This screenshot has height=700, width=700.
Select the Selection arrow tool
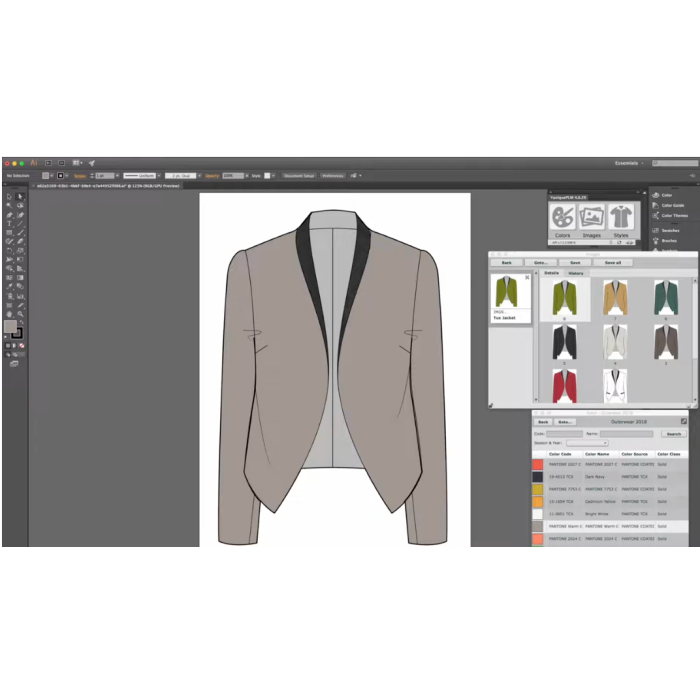click(9, 196)
